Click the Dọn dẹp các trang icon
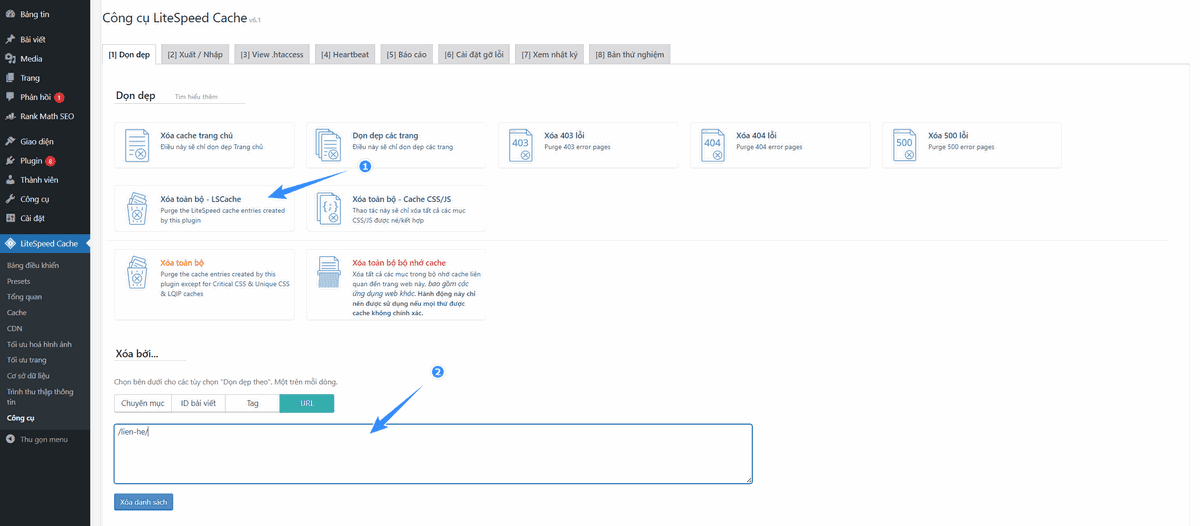This screenshot has width=1200, height=526. [329, 146]
